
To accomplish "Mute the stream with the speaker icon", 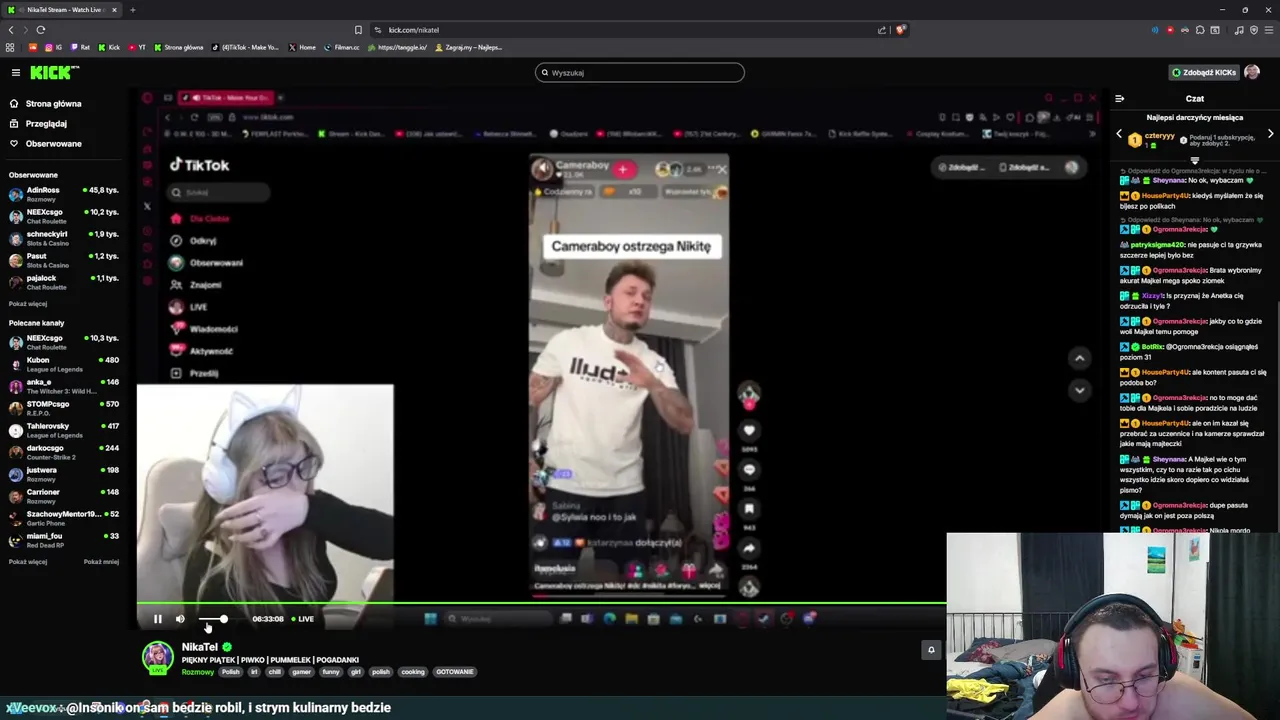I will pyautogui.click(x=180, y=619).
